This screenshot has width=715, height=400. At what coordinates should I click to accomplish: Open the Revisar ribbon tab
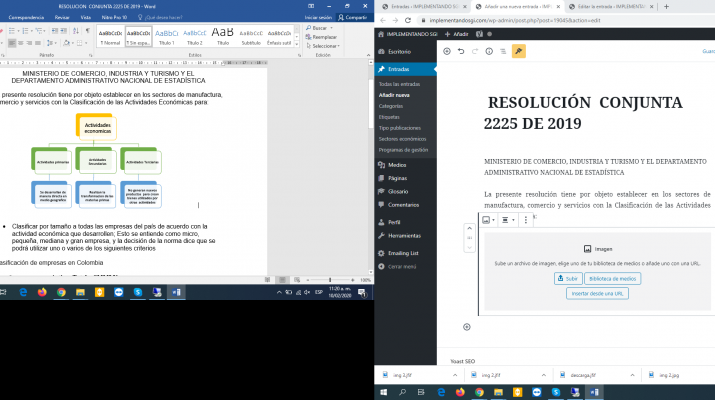pos(62,17)
